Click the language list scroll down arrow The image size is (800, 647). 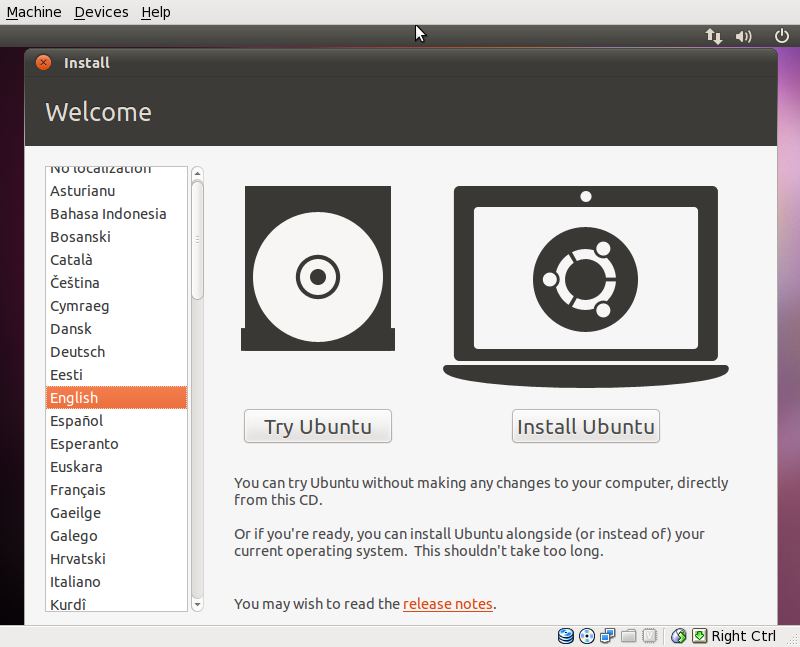[x=197, y=605]
